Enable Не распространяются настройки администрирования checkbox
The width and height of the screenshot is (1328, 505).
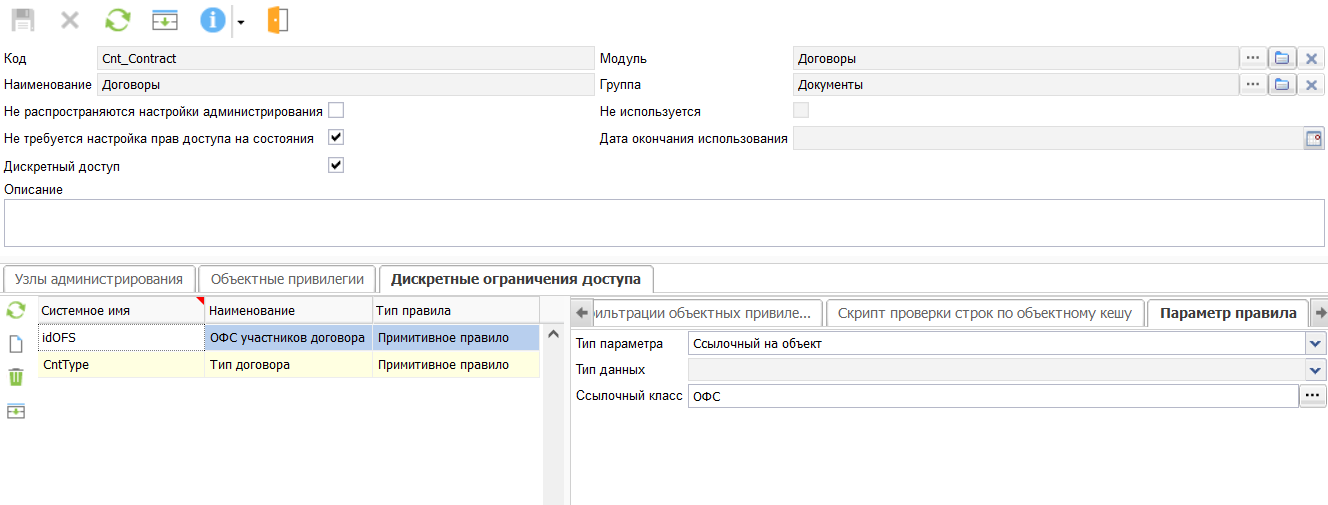tap(336, 110)
